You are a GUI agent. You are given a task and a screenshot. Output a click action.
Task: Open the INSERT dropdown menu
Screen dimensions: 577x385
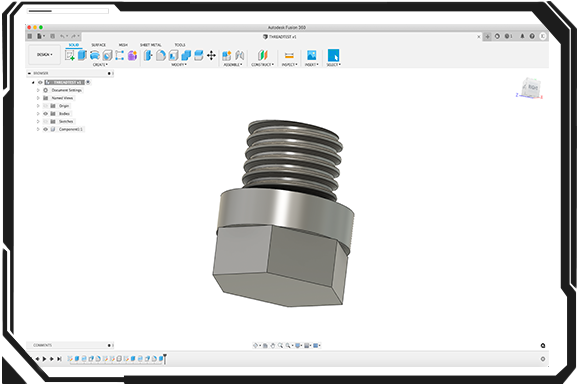pyautogui.click(x=311, y=65)
